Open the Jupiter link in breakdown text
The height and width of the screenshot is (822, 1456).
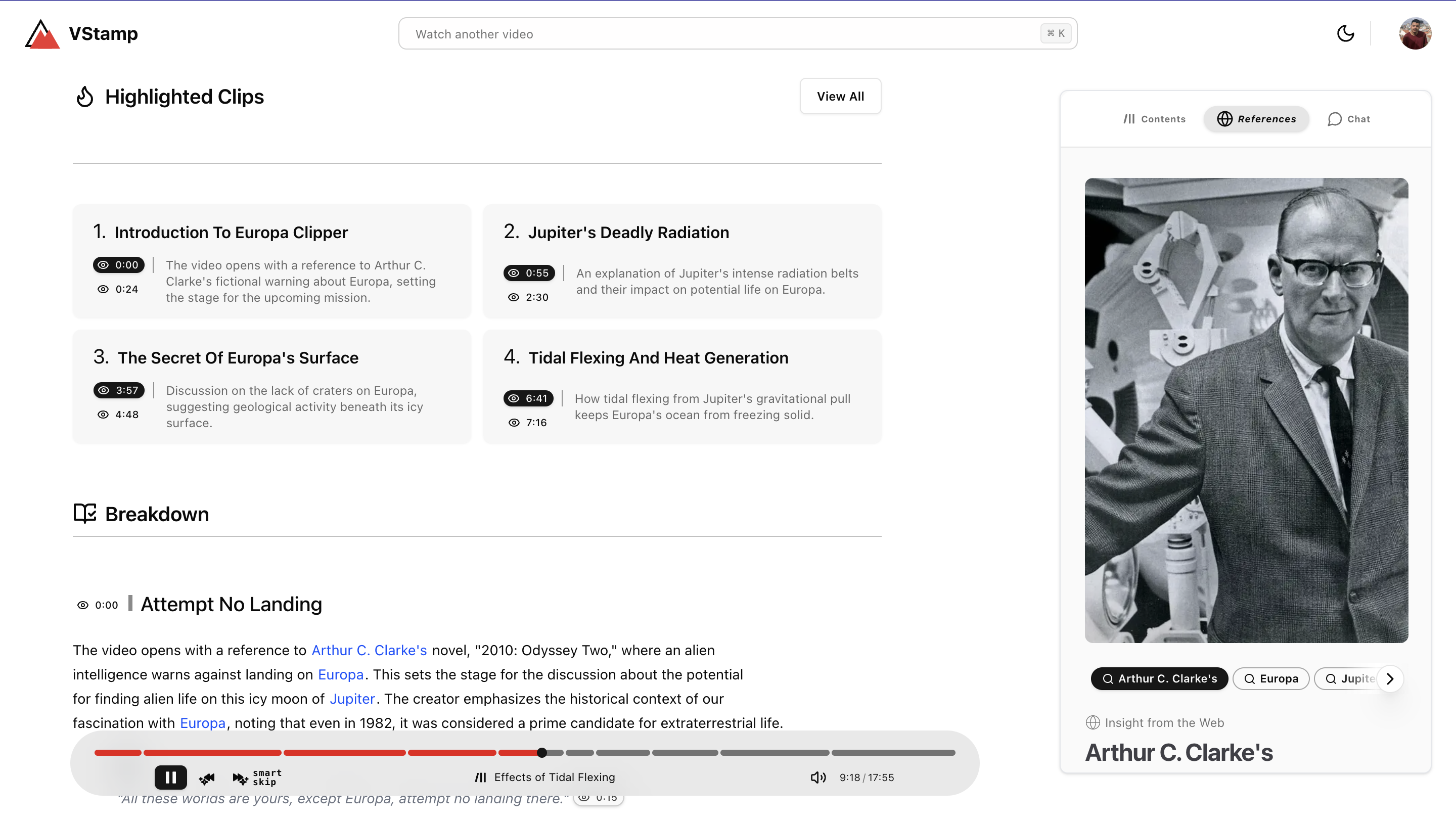point(352,699)
